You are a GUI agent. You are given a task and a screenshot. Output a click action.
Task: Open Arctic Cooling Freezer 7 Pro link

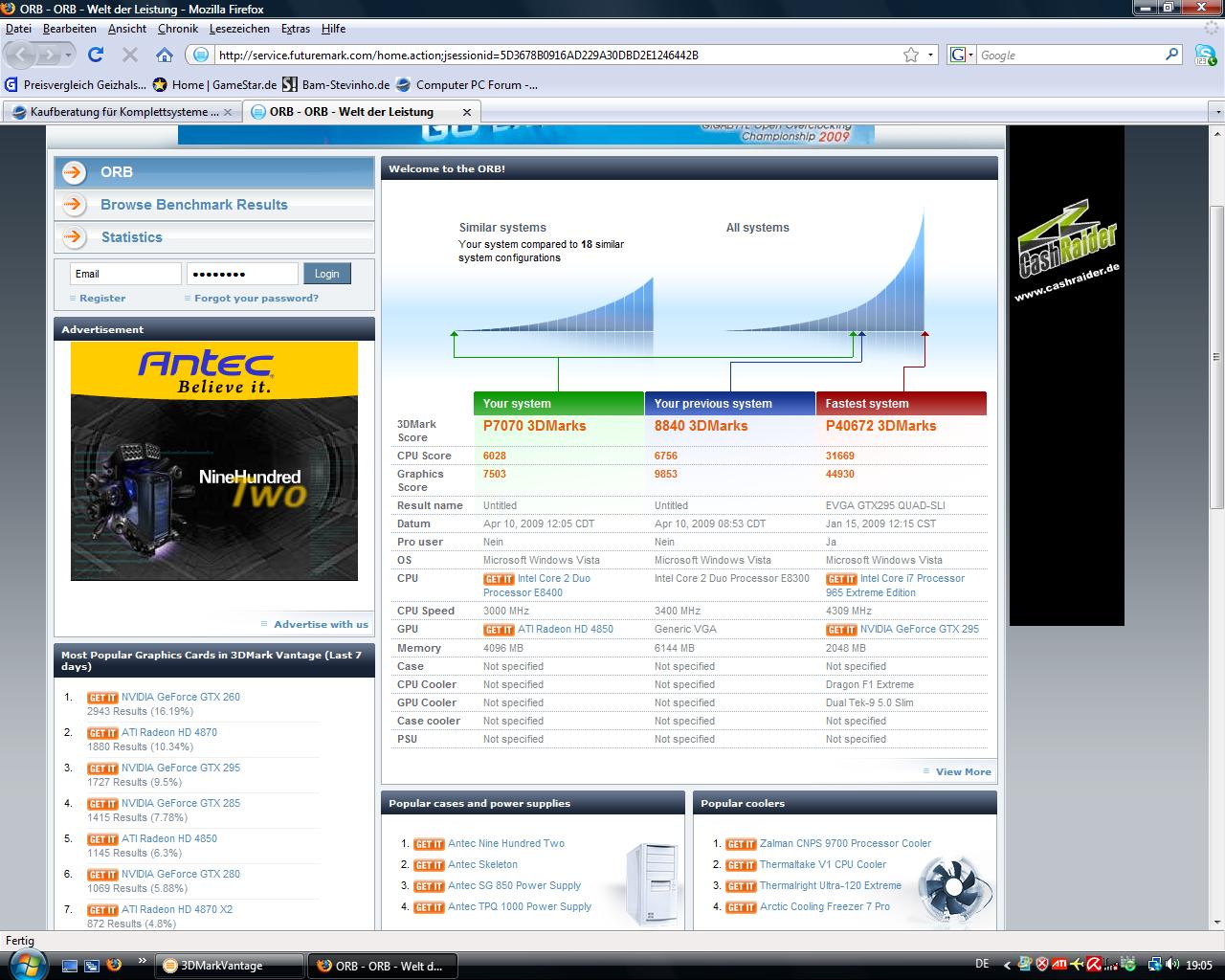tap(825, 906)
